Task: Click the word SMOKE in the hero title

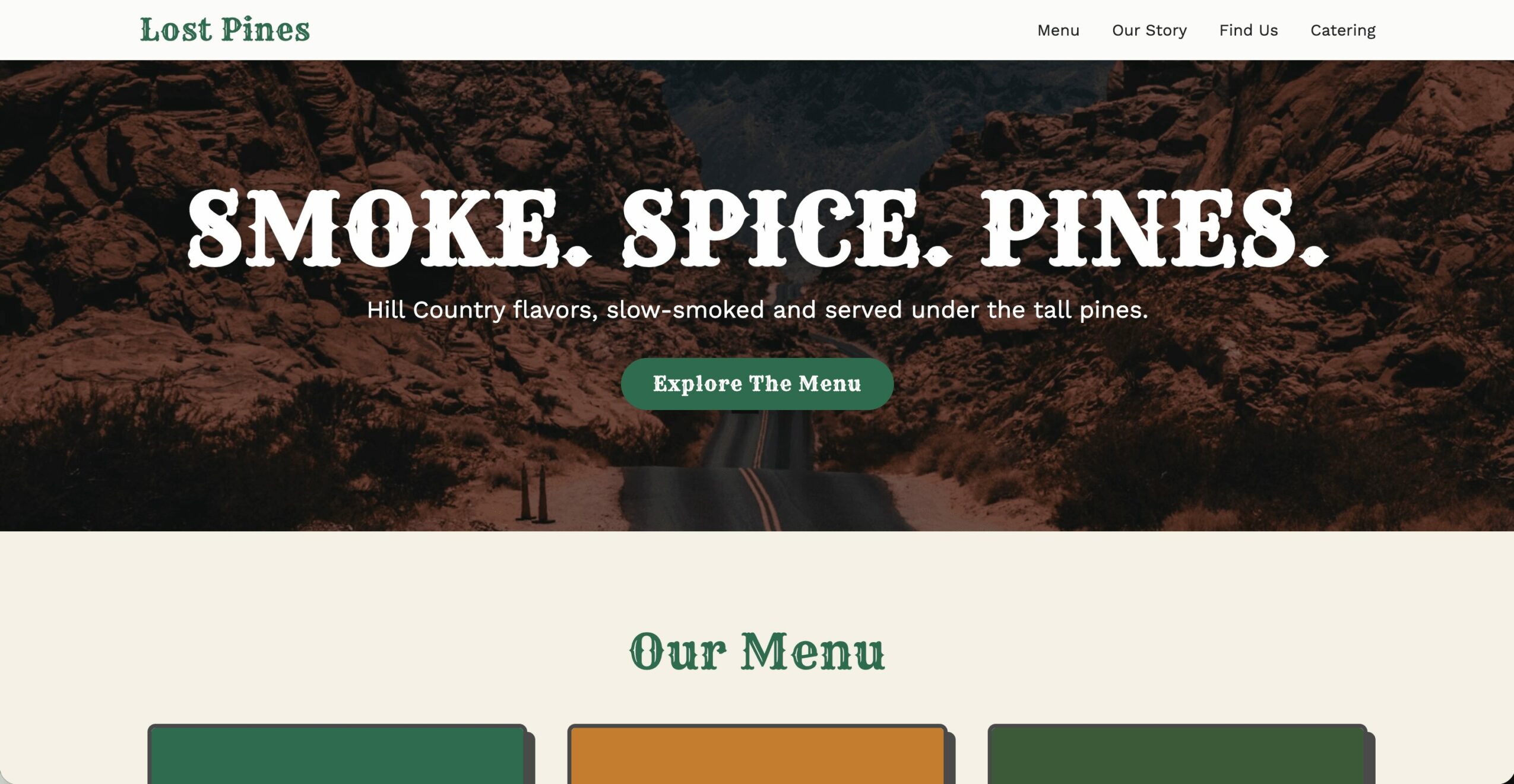Action: [373, 228]
